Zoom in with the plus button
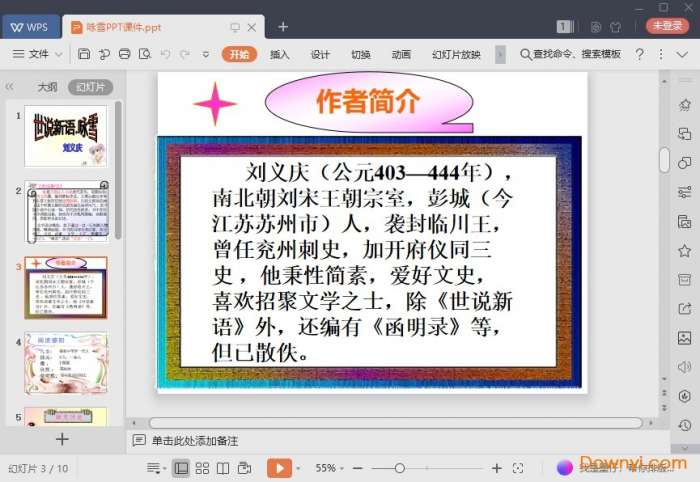The width and height of the screenshot is (700, 482). click(496, 468)
